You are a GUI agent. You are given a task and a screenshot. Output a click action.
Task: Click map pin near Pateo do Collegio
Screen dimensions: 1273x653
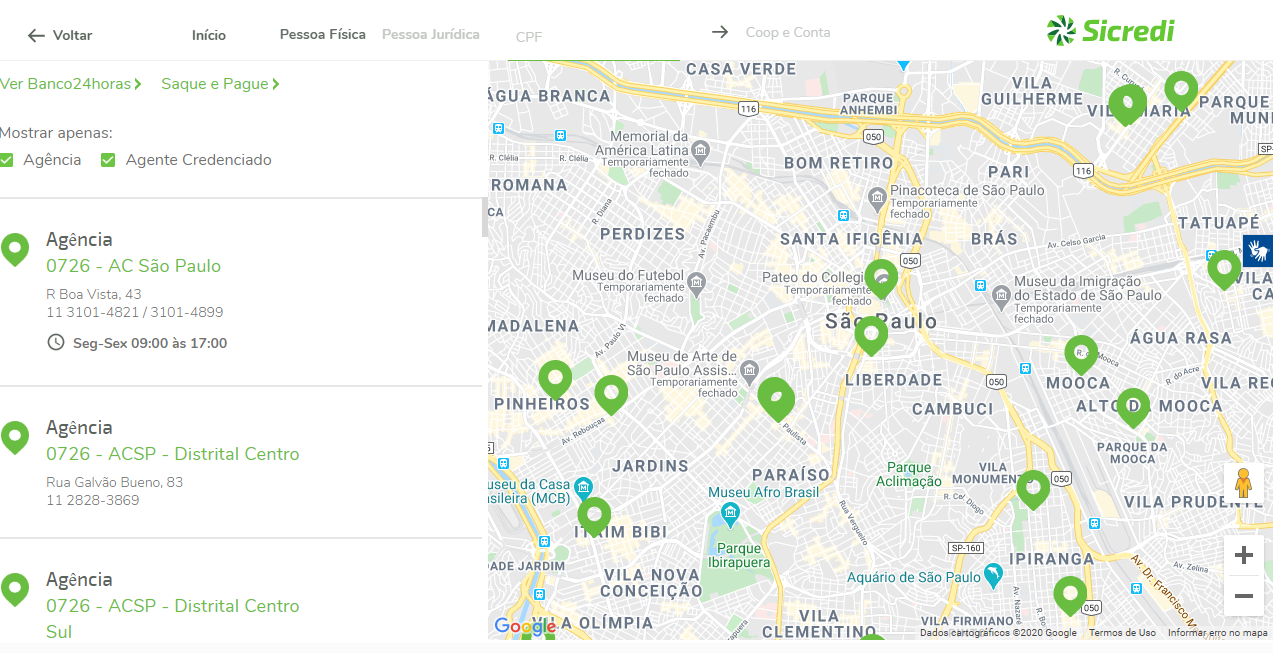click(881, 278)
